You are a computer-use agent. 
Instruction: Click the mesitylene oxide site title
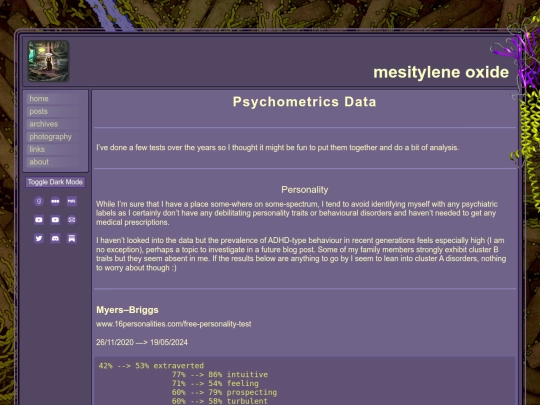441,72
